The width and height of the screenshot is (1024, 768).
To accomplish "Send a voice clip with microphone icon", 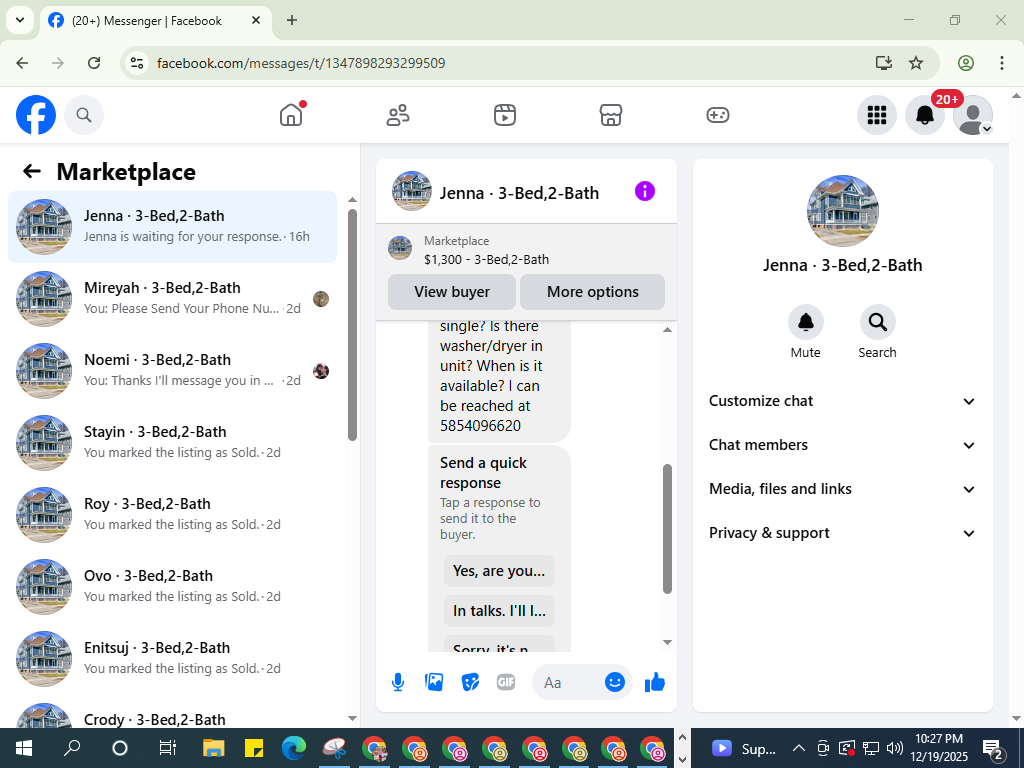I will click(x=398, y=682).
